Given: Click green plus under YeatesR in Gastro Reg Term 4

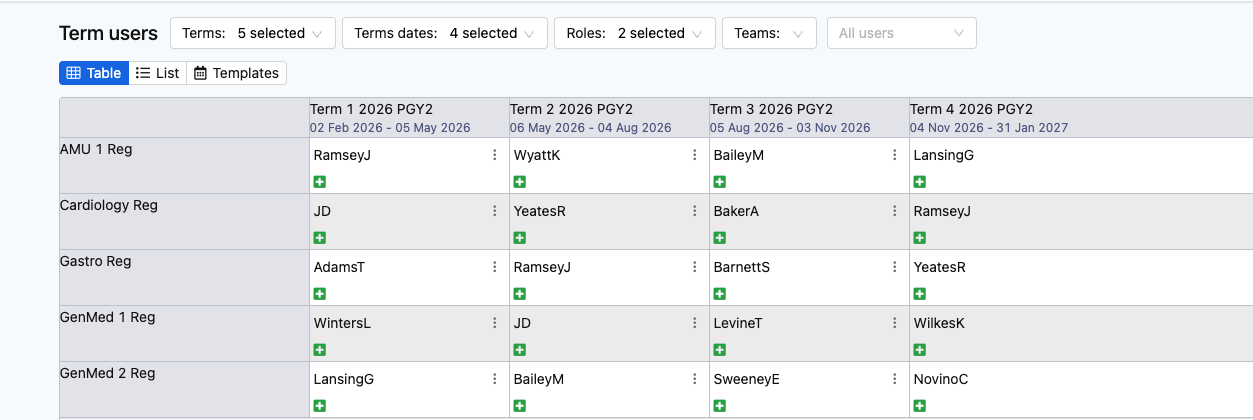Looking at the screenshot, I should pos(919,294).
